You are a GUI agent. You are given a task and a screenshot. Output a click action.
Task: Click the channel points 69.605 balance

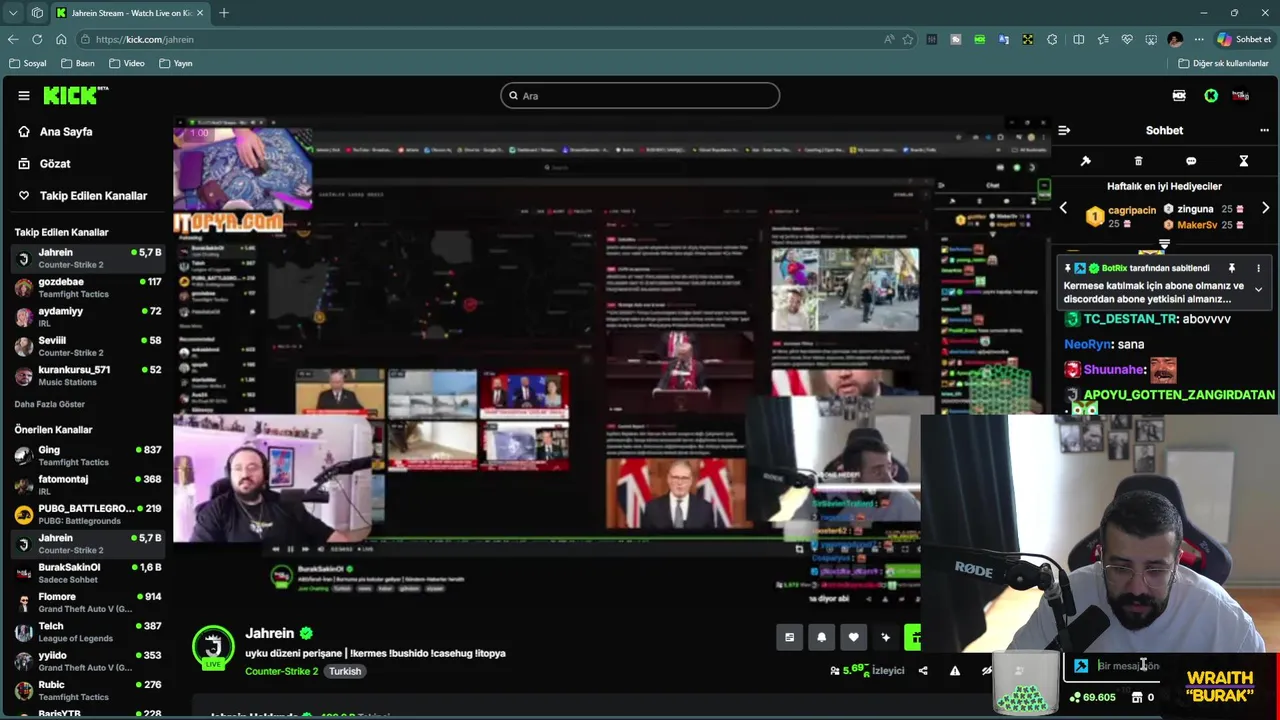1093,697
